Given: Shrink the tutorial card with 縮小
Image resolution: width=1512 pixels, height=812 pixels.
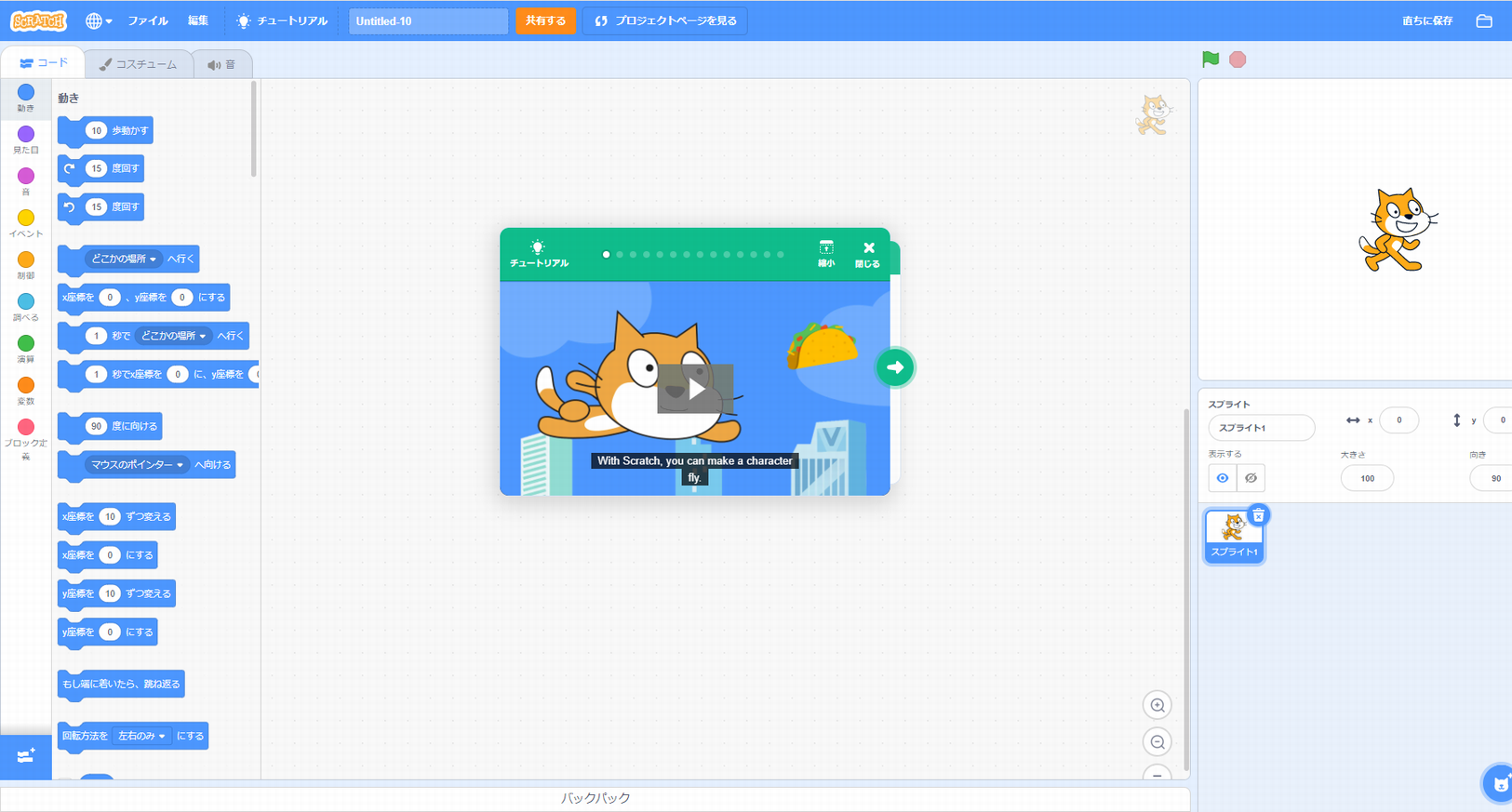Looking at the screenshot, I should (x=825, y=253).
